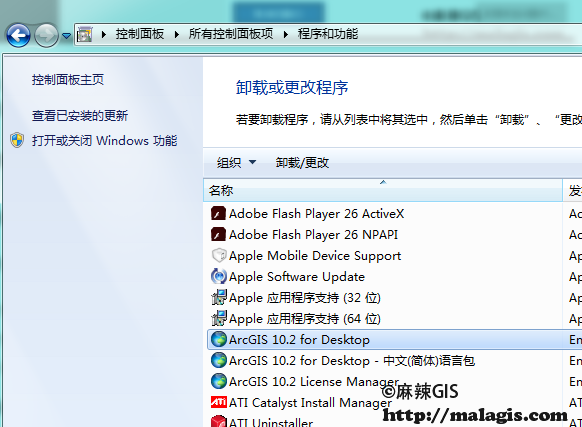The height and width of the screenshot is (427, 582).
Task: Sort the list by 名称 column header
Action: tap(383, 190)
